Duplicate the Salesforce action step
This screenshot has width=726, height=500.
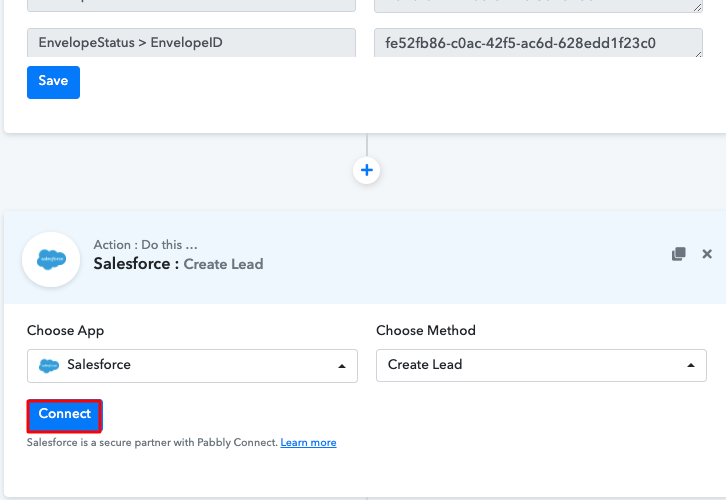click(678, 254)
